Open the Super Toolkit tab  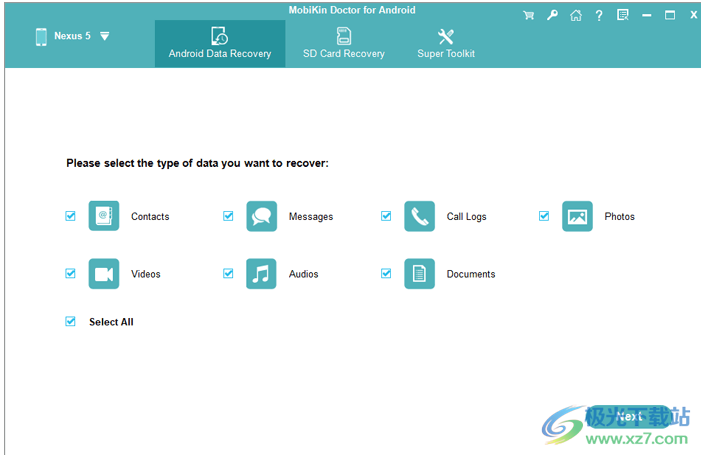point(446,44)
